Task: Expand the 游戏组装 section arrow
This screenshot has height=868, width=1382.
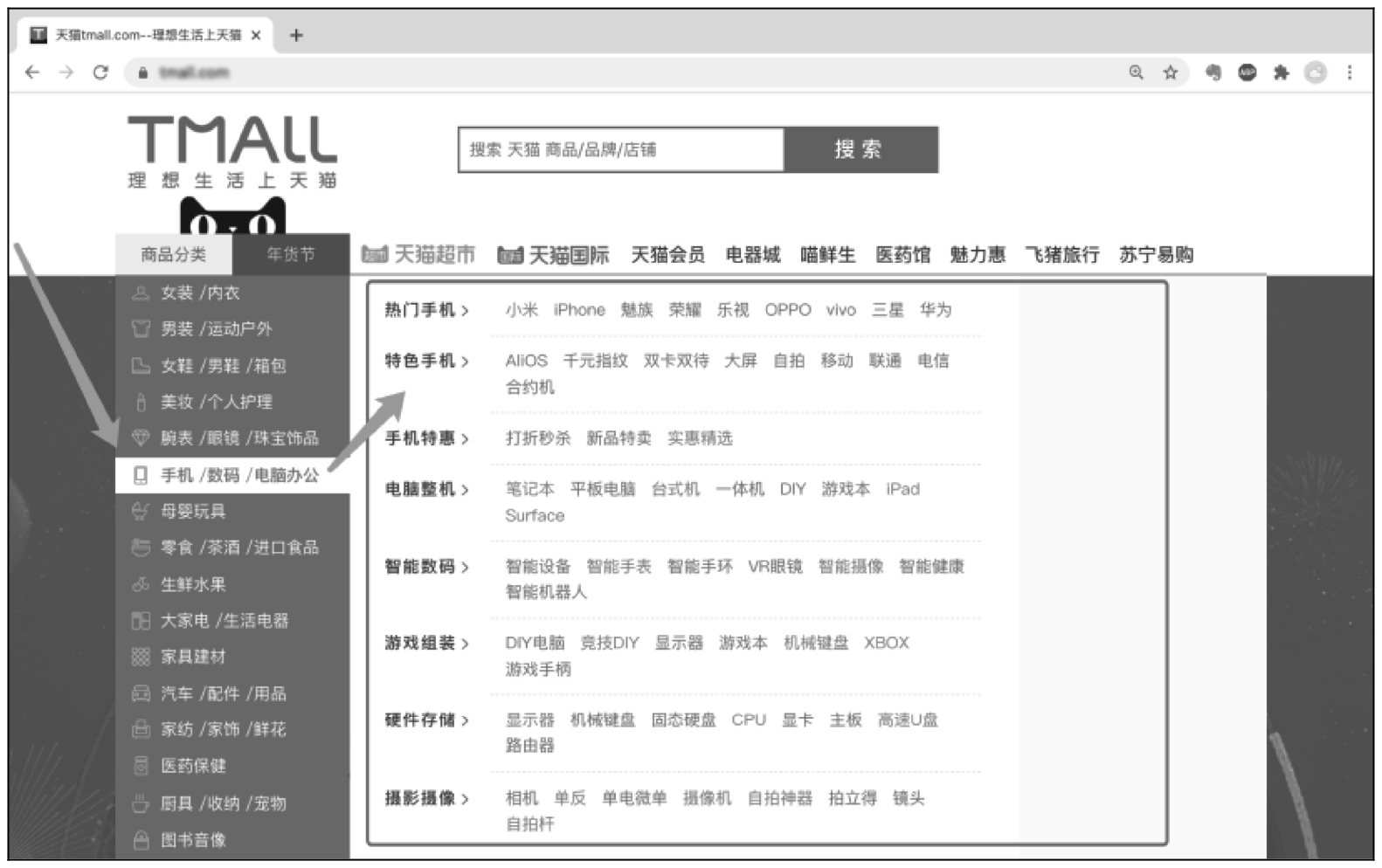Action: (x=465, y=644)
